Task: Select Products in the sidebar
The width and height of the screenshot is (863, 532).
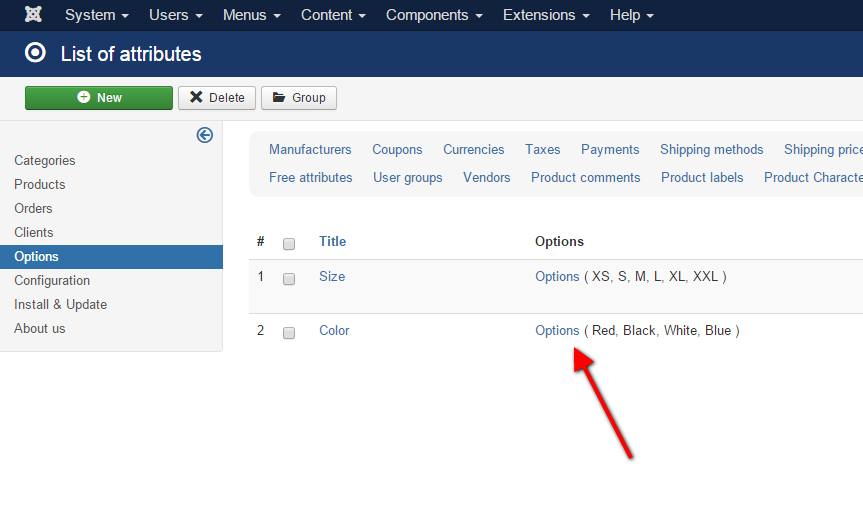Action: 40,184
